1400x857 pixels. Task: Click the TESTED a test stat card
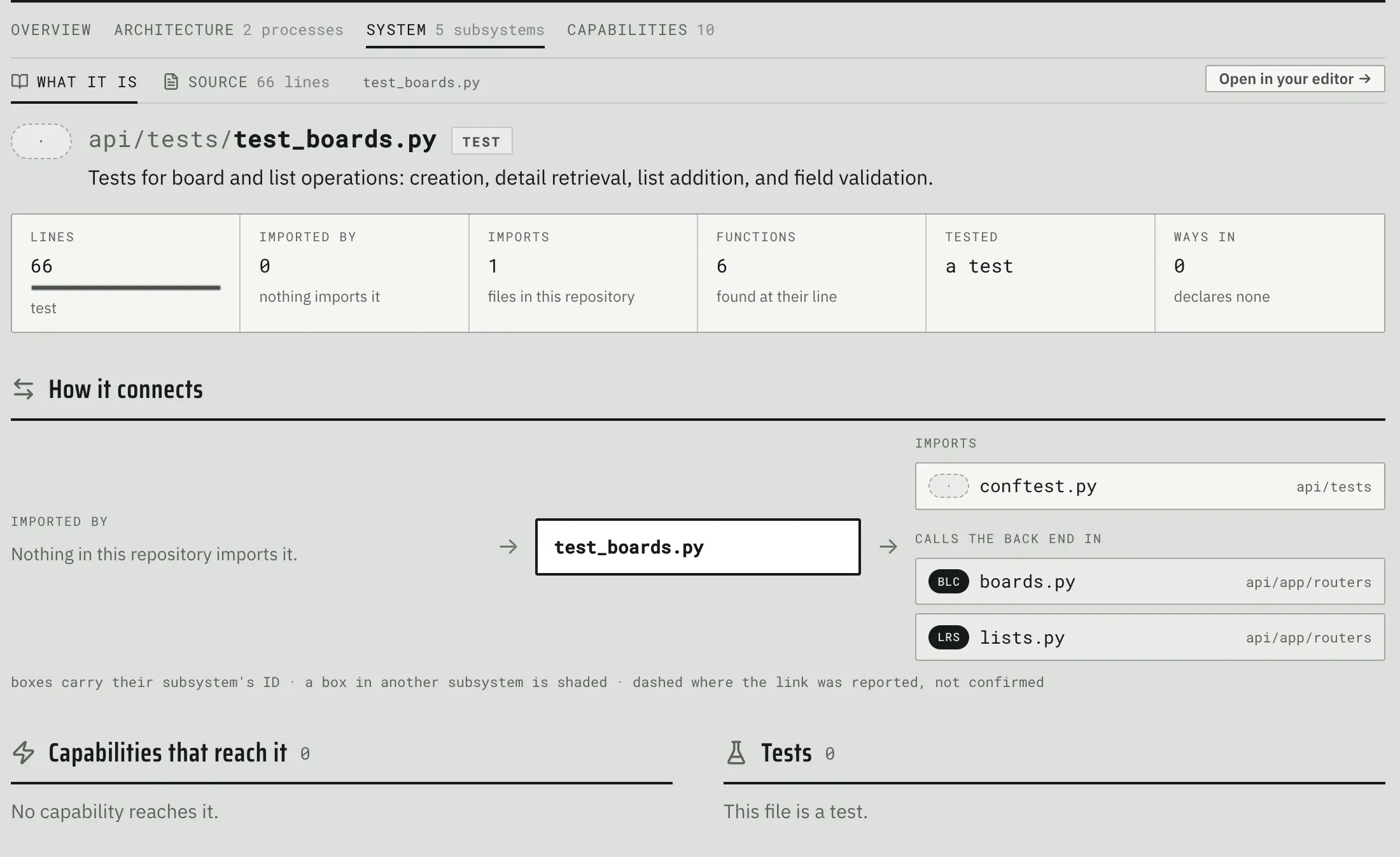click(x=1040, y=273)
